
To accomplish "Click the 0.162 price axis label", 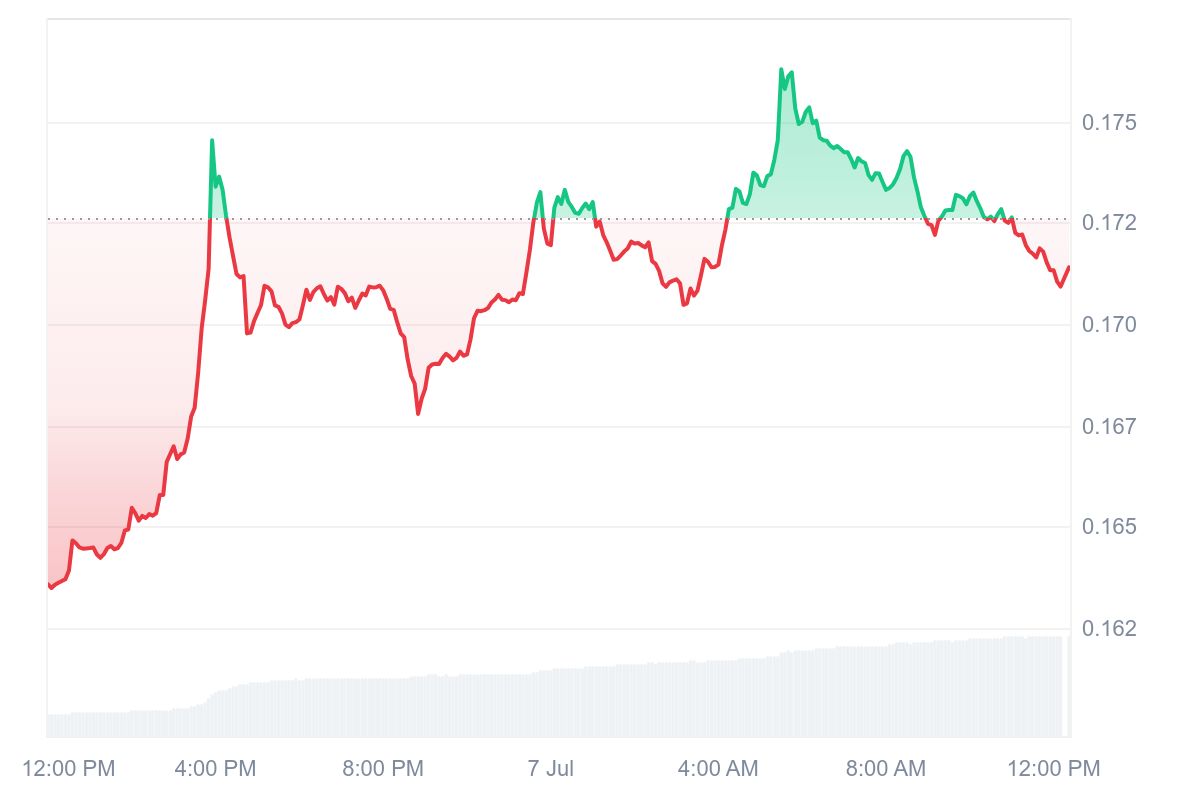I will click(1109, 629).
